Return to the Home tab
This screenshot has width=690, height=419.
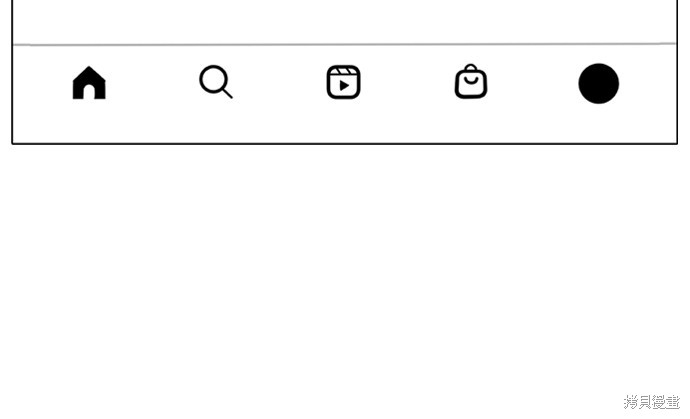89,83
